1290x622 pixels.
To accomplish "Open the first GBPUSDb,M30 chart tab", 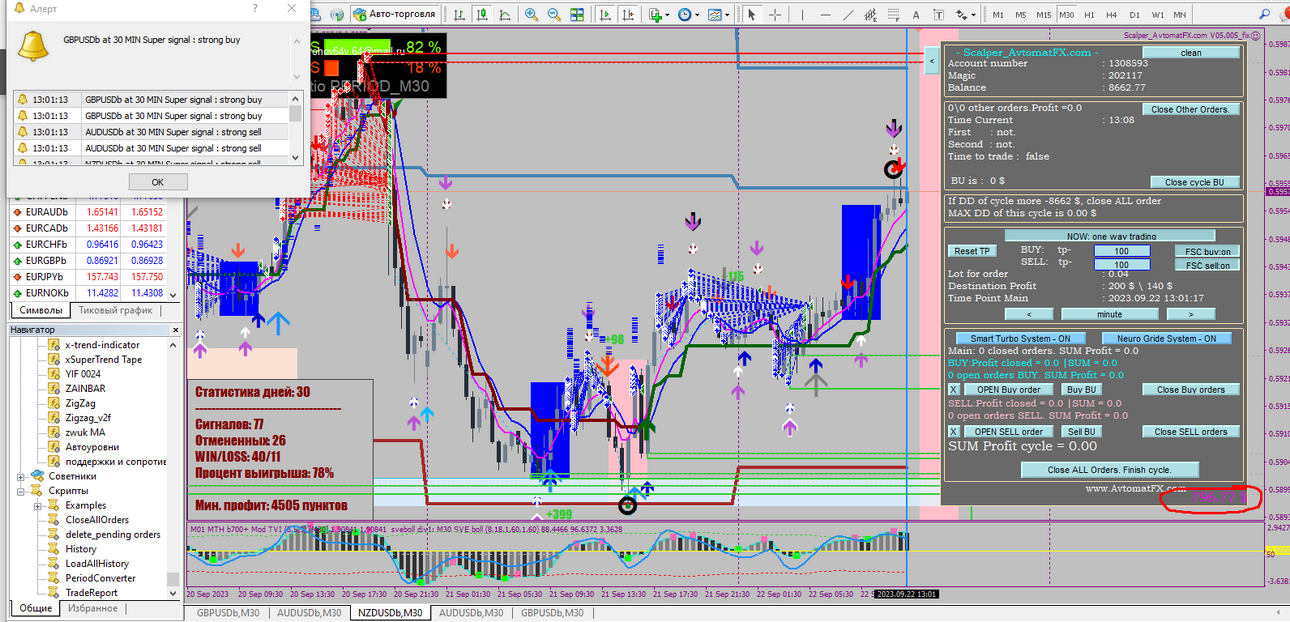I will [228, 613].
